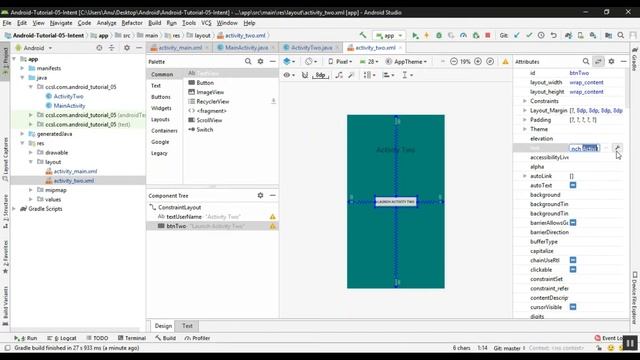Open the Terminal tool window
The width and height of the screenshot is (640, 360).
(x=132, y=338)
